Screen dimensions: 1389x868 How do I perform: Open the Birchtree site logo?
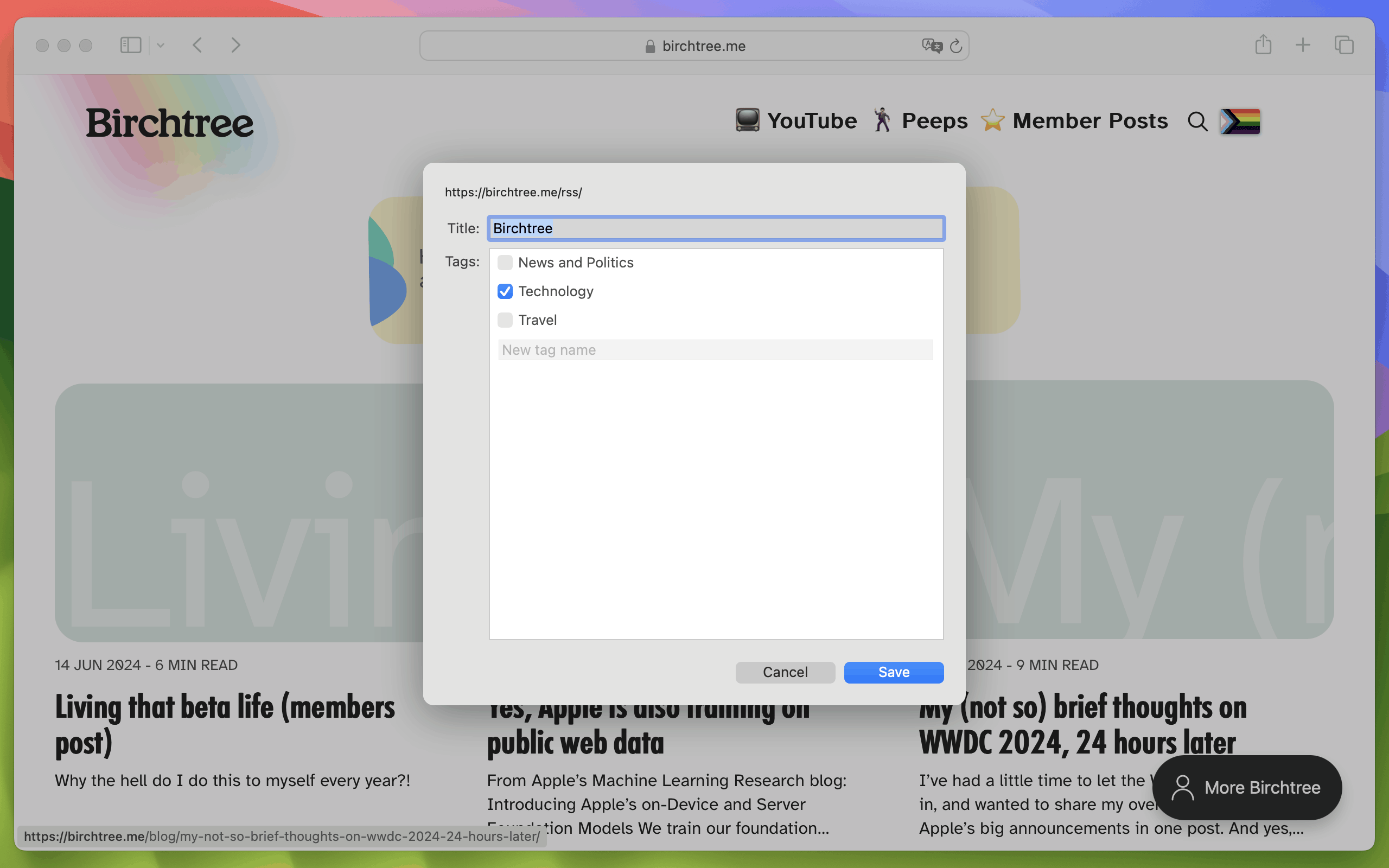click(169, 124)
